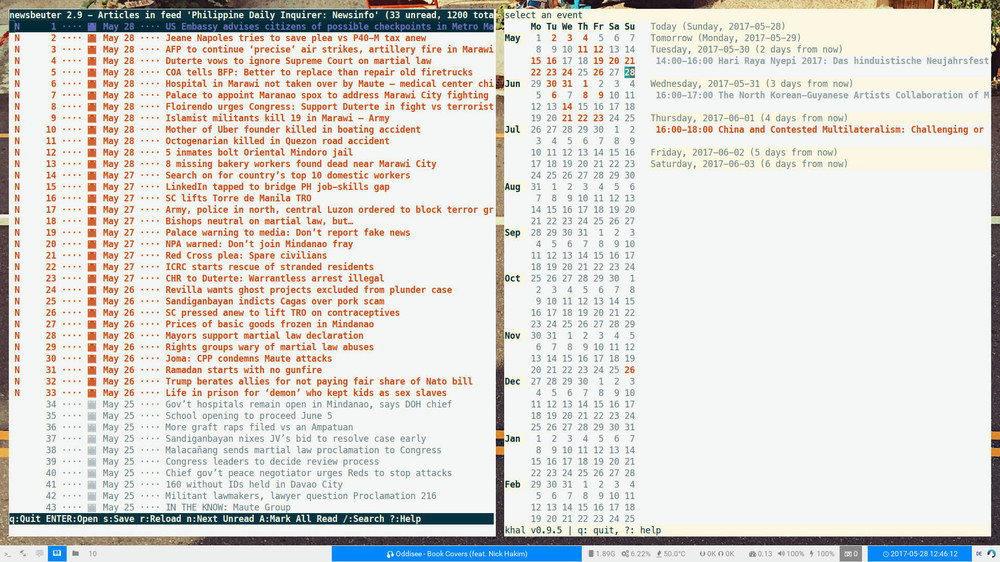
Task: Switch to the highlighted blue workspace icon
Action: tap(57, 553)
